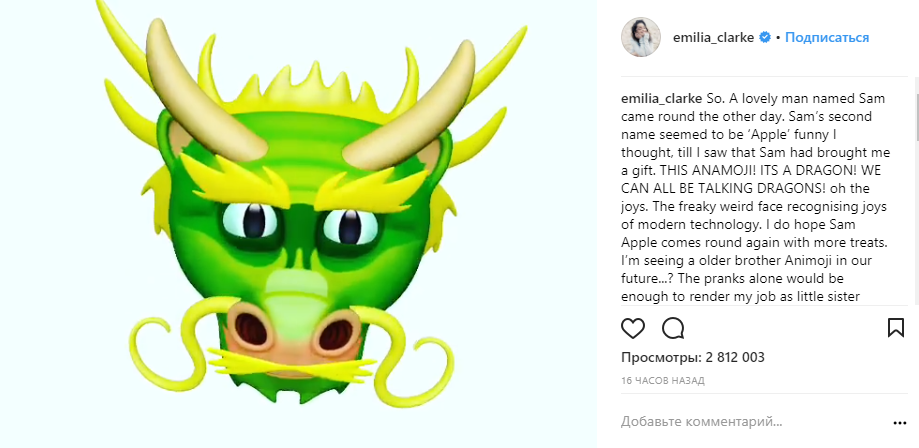Follow the account via Подписаться
919x448 pixels.
click(x=826, y=37)
